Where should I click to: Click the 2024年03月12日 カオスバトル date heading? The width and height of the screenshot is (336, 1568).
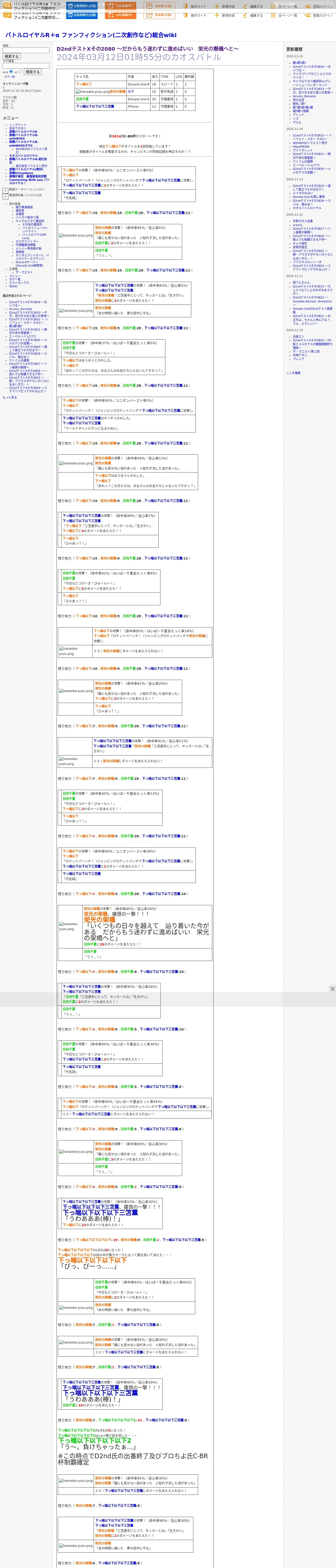point(139,57)
